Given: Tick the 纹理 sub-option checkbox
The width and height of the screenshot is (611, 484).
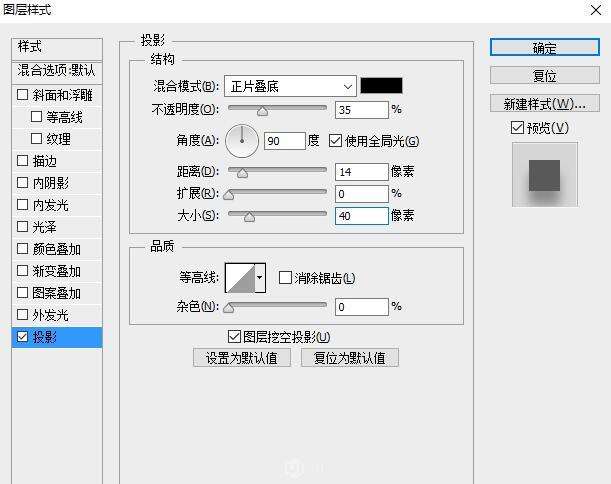Looking at the screenshot, I should 36,138.
